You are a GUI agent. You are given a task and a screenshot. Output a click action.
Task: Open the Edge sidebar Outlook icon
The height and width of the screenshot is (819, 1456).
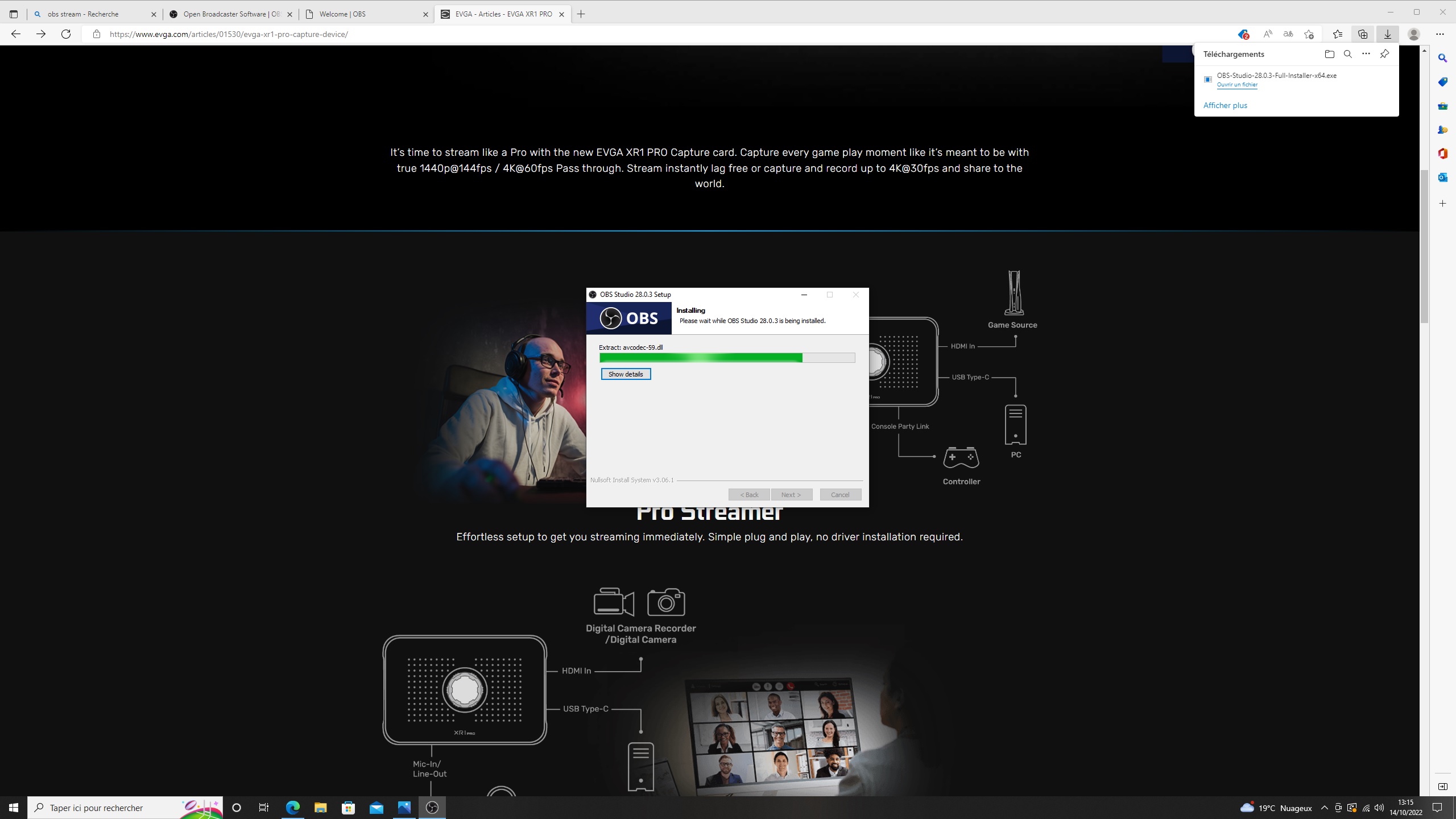[x=1443, y=177]
